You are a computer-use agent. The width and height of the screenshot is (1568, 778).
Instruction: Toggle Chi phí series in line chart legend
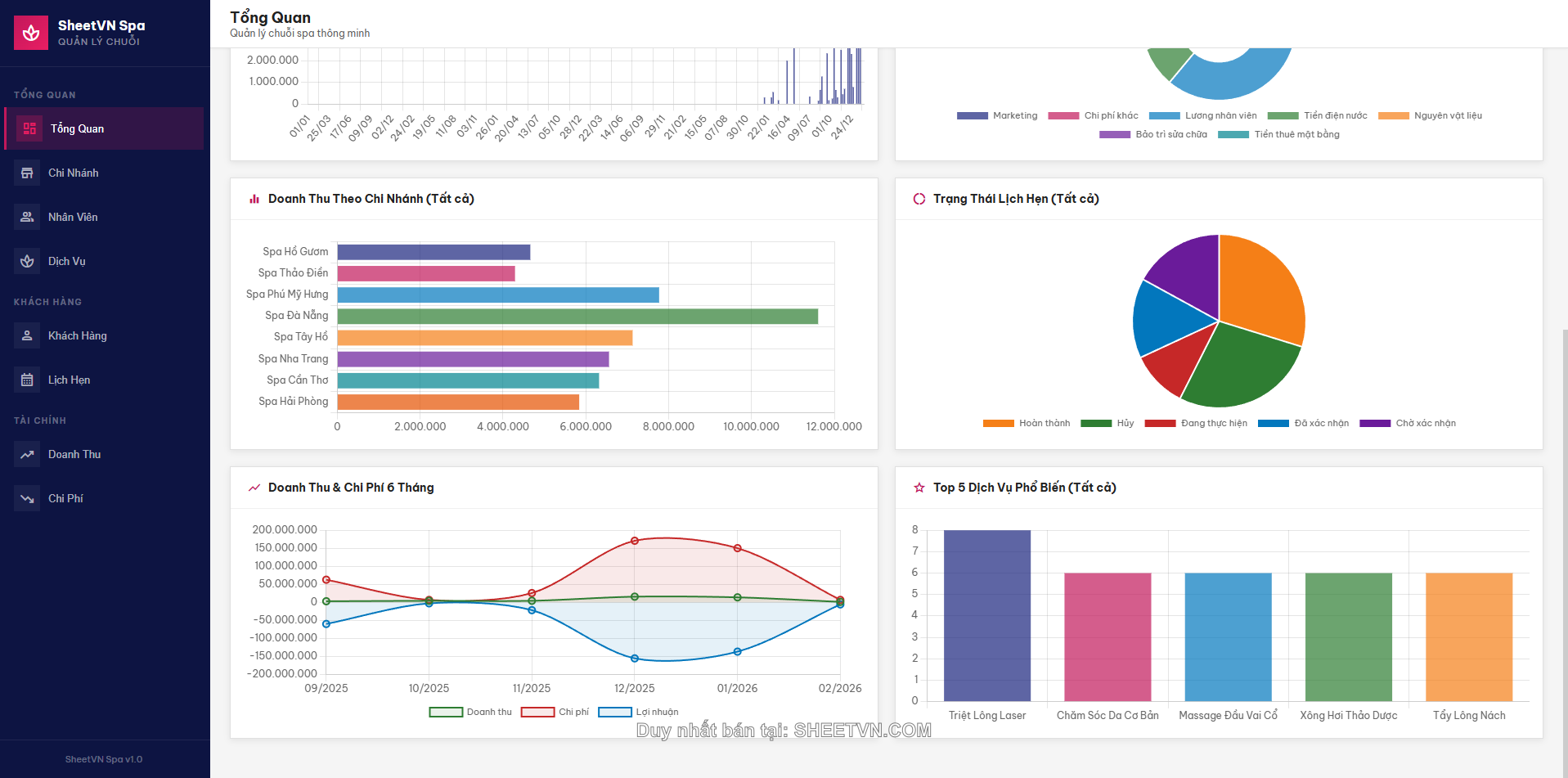click(x=555, y=712)
